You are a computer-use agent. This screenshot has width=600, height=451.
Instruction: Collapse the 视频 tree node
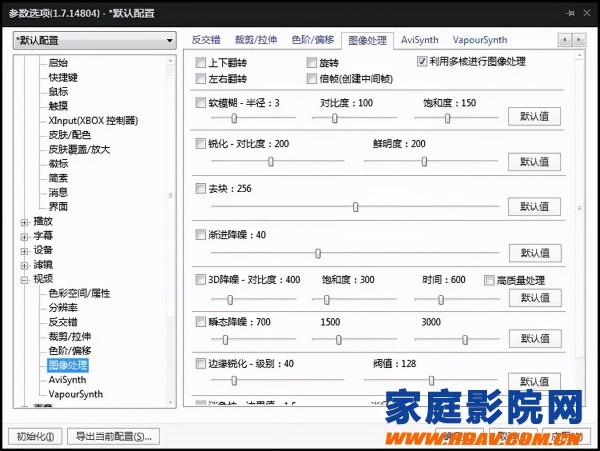coord(24,279)
